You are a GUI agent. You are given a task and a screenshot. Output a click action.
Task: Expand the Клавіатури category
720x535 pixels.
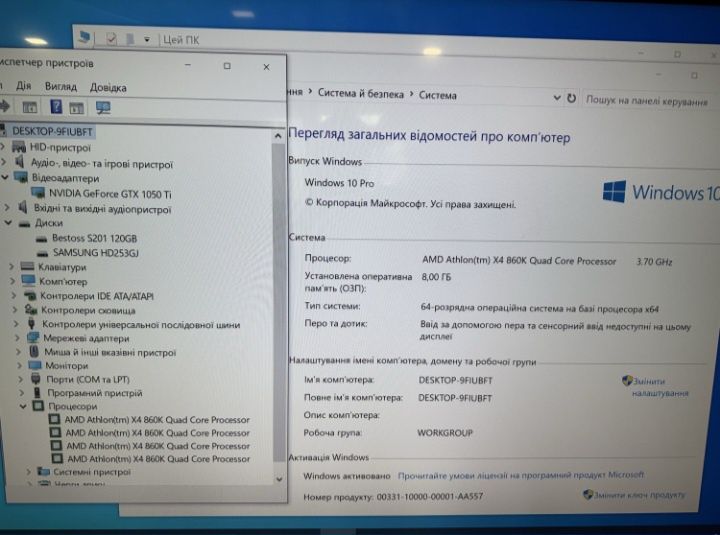(11, 266)
